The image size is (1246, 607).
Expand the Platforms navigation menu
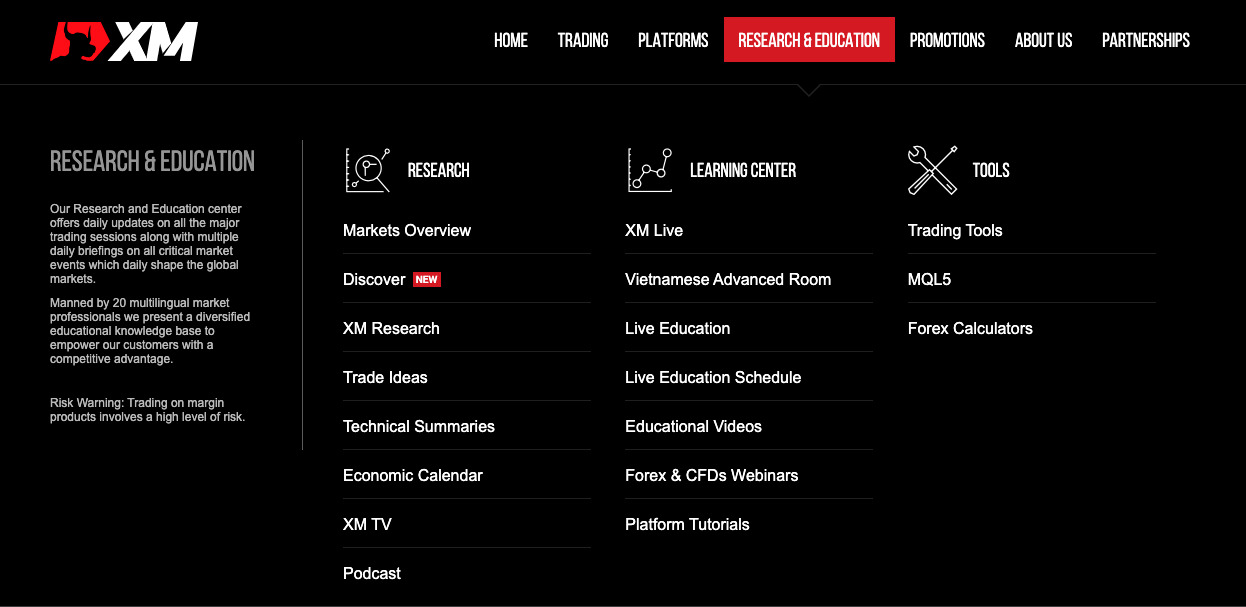coord(673,40)
